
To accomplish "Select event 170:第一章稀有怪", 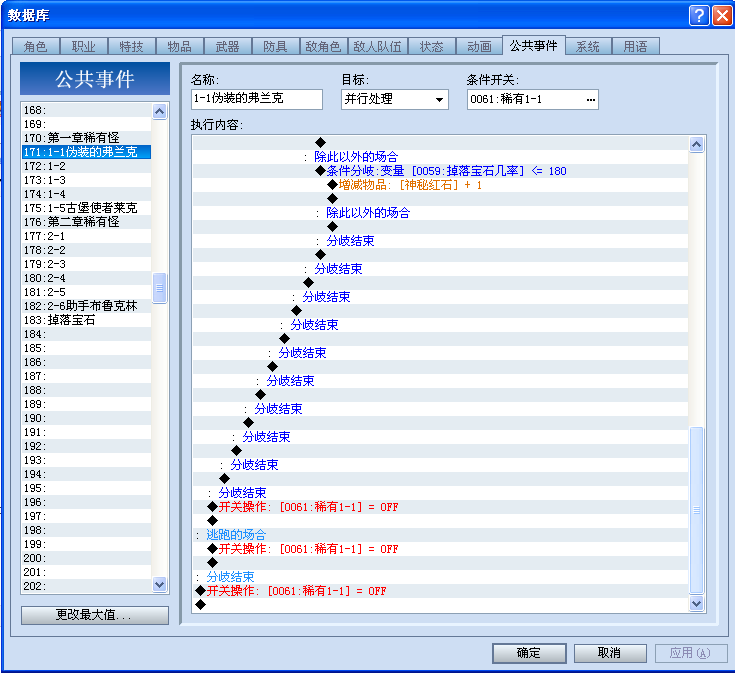I will point(86,138).
